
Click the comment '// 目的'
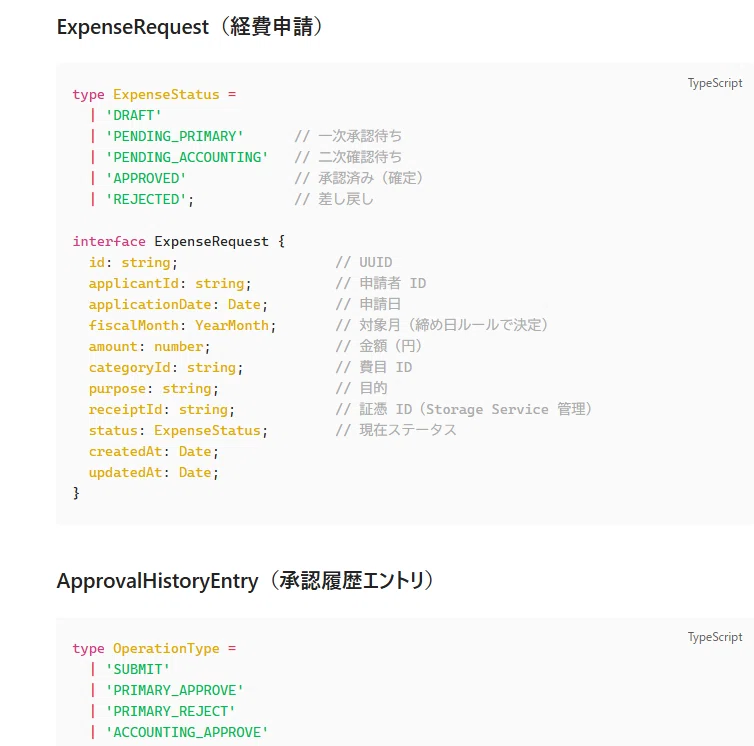pyautogui.click(x=361, y=389)
